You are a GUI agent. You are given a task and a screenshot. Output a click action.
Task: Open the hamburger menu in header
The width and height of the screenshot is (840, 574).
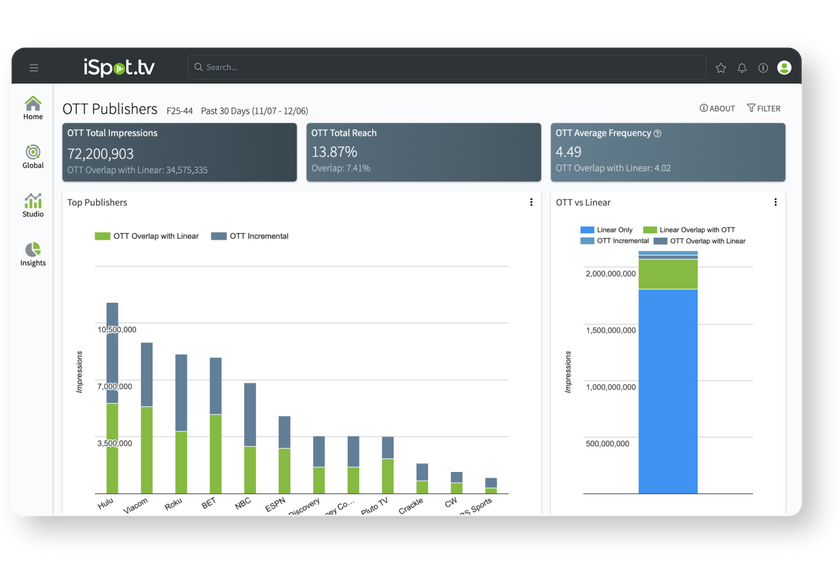point(34,68)
